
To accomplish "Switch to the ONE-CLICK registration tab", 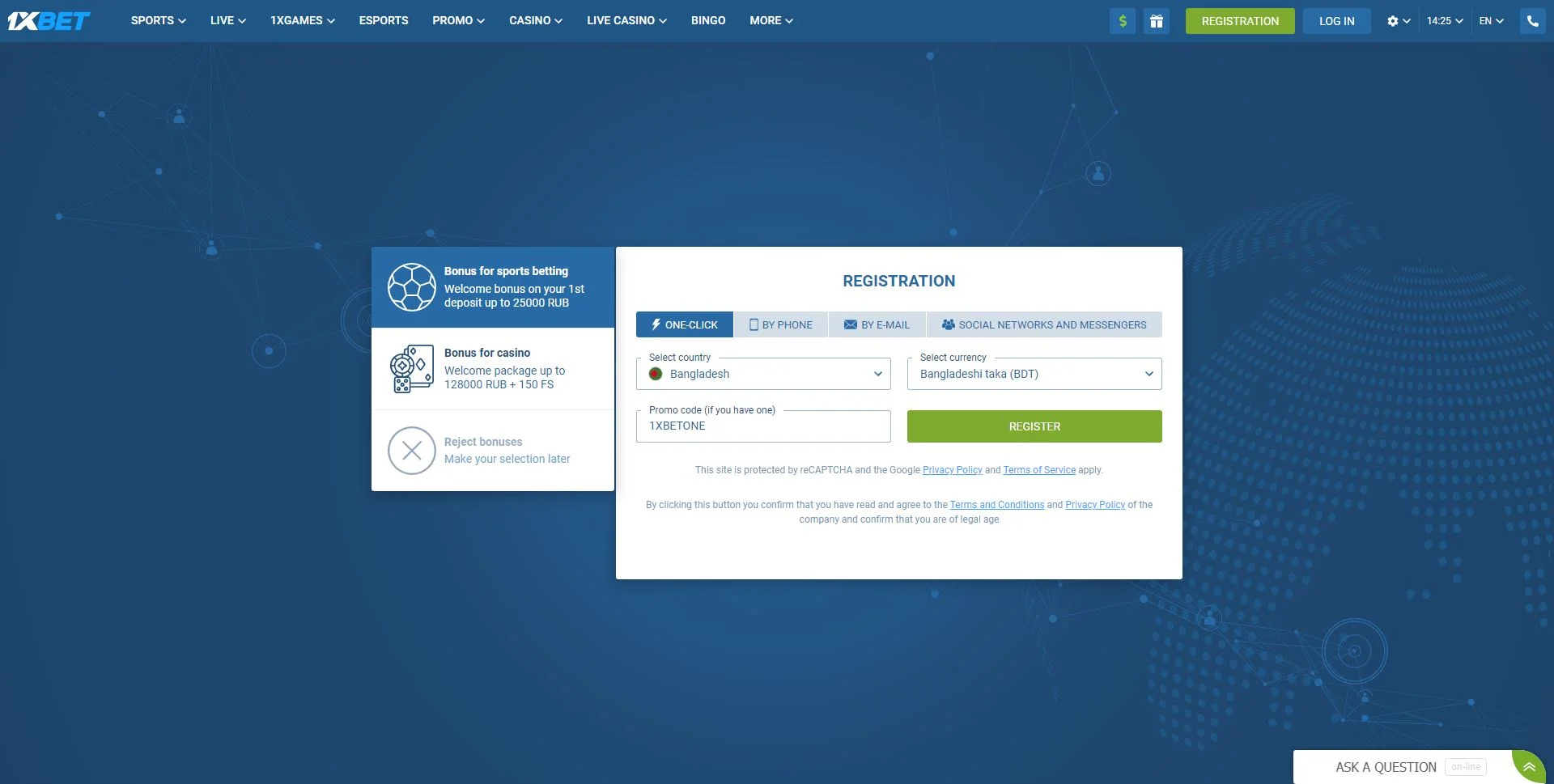I will coord(685,324).
